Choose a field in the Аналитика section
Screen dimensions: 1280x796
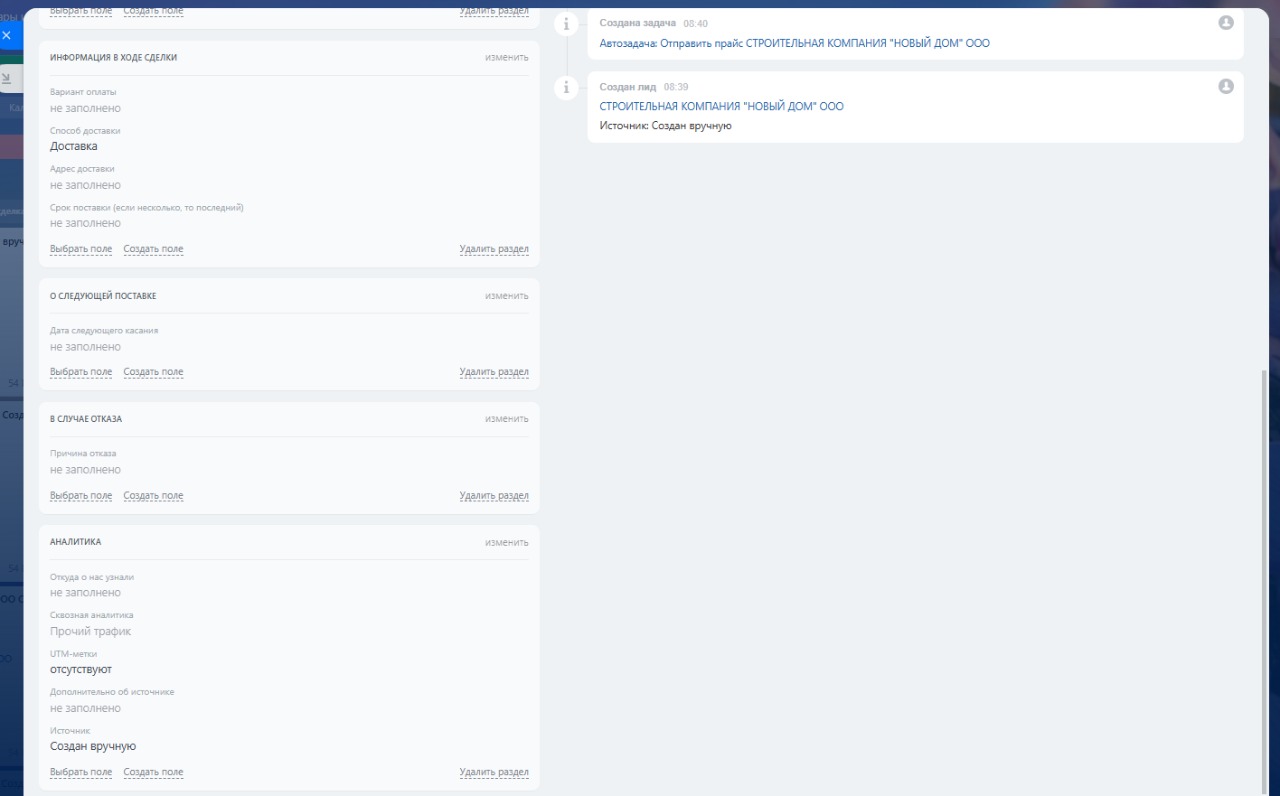[81, 772]
